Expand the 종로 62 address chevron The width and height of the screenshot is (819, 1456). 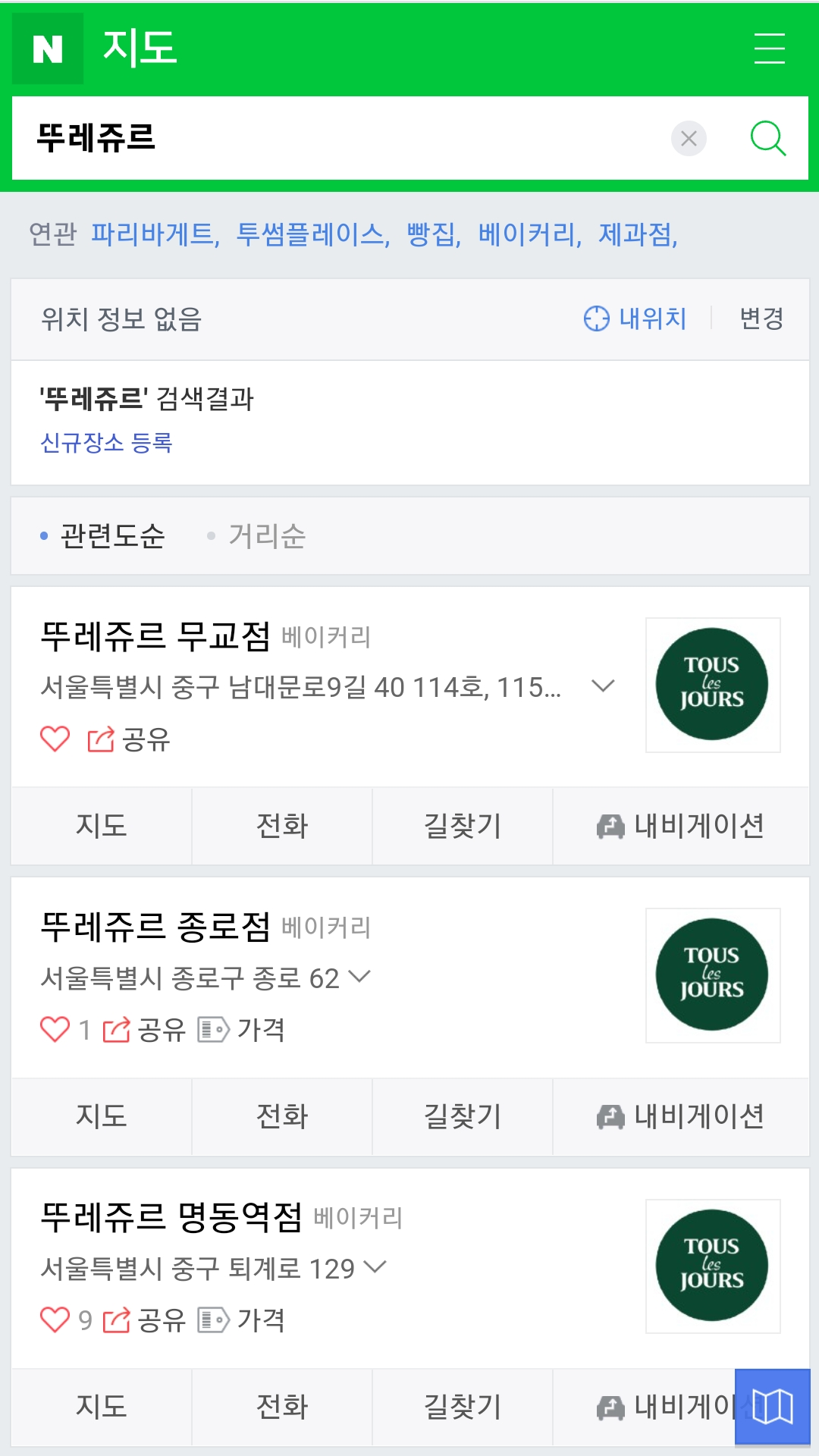(x=359, y=977)
